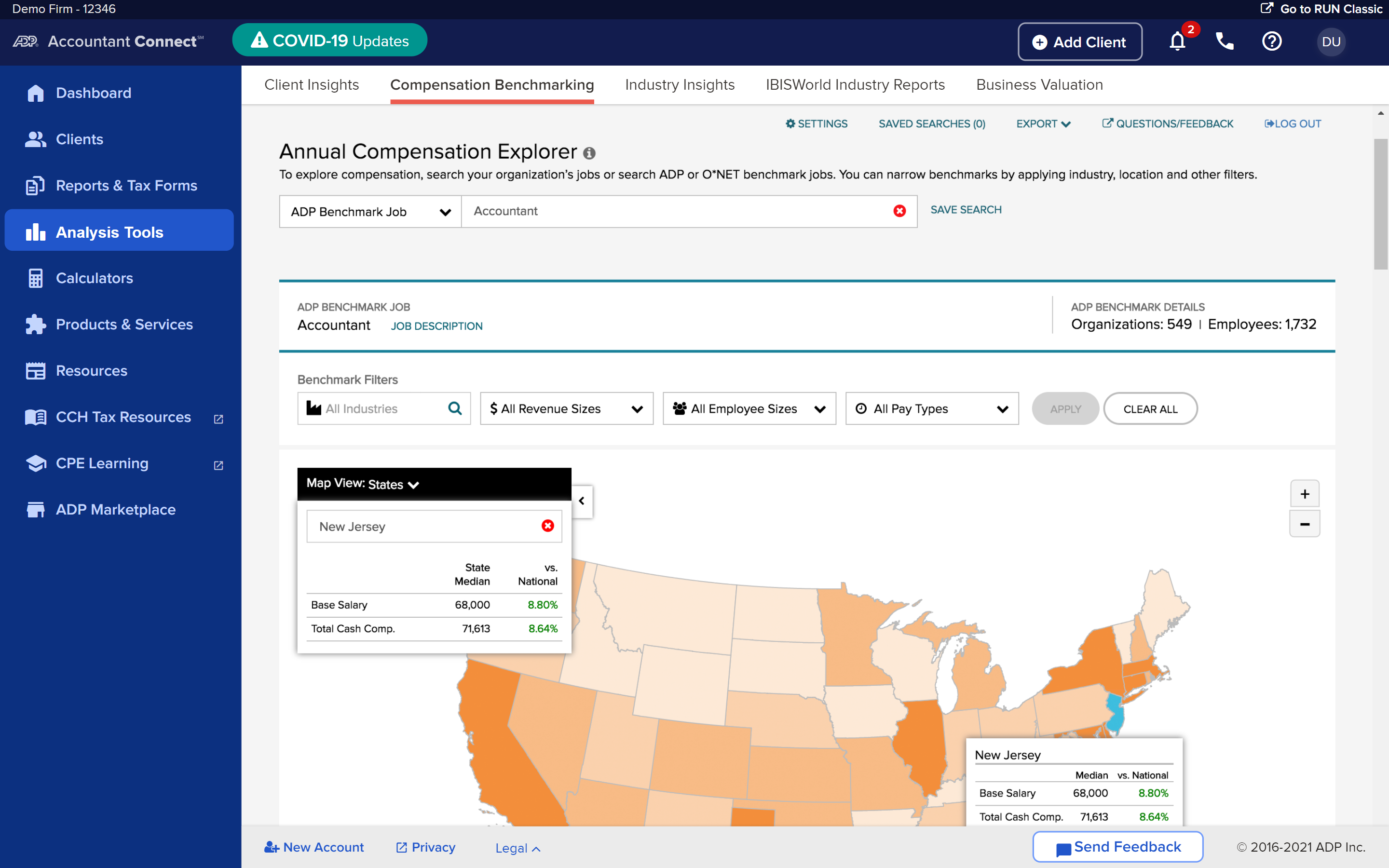The image size is (1389, 868).
Task: Click the ADP Marketplace storefront icon
Action: click(36, 510)
